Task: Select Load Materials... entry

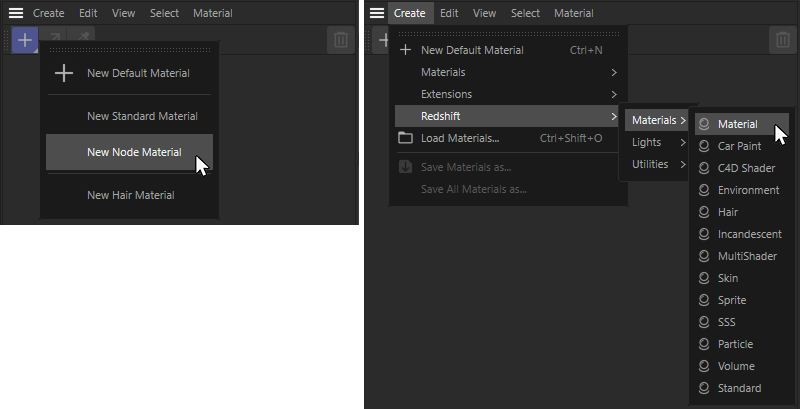Action: [x=508, y=138]
